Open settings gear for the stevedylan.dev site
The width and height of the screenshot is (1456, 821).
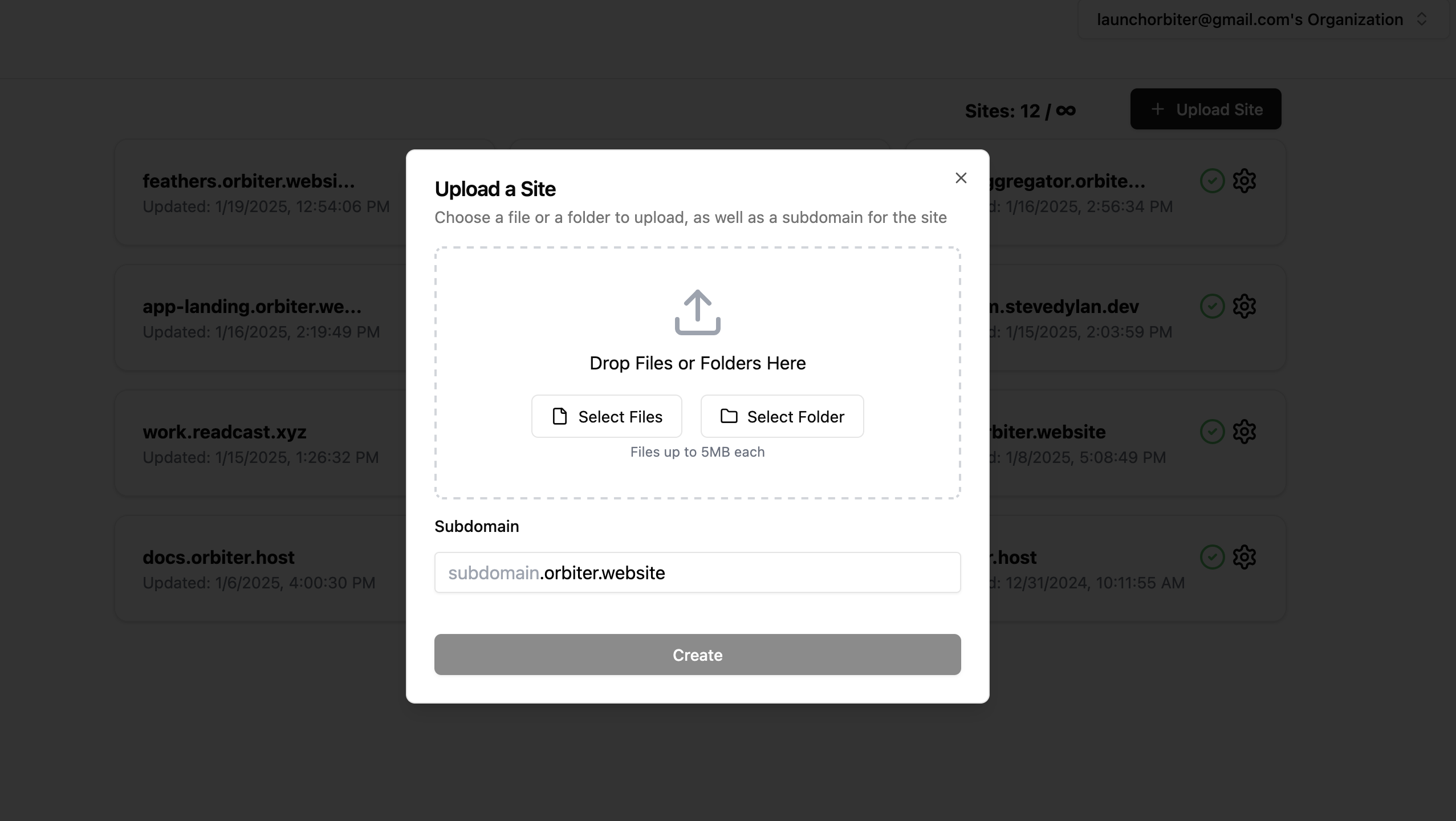click(1244, 306)
